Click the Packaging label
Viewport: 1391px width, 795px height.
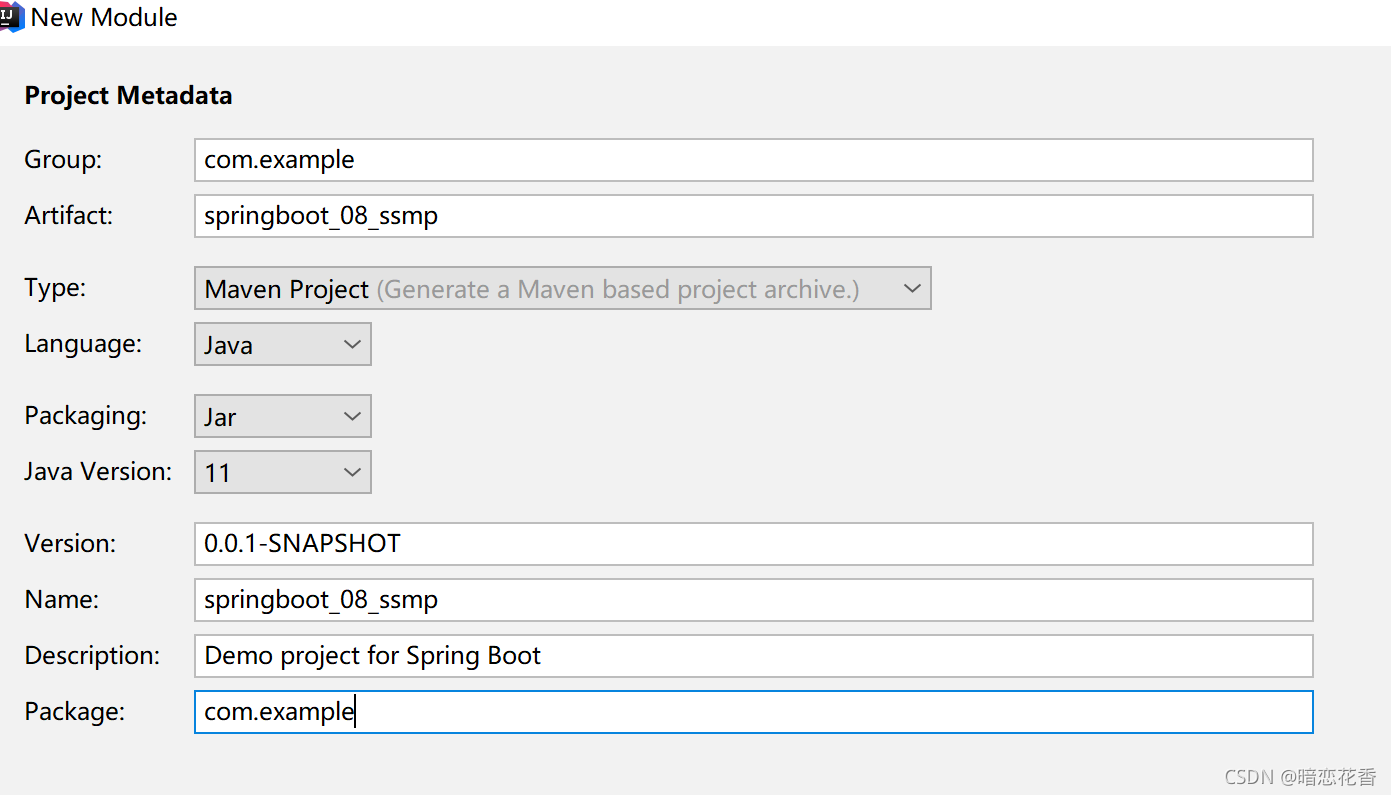[85, 416]
